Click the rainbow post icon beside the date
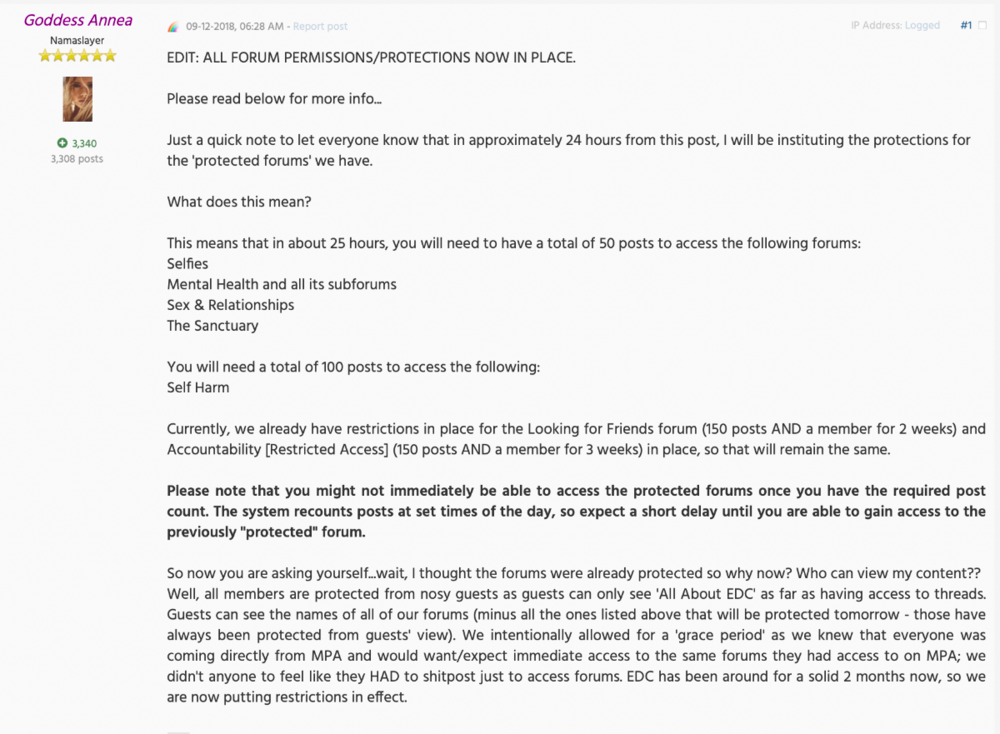The image size is (1000, 734). [173, 27]
